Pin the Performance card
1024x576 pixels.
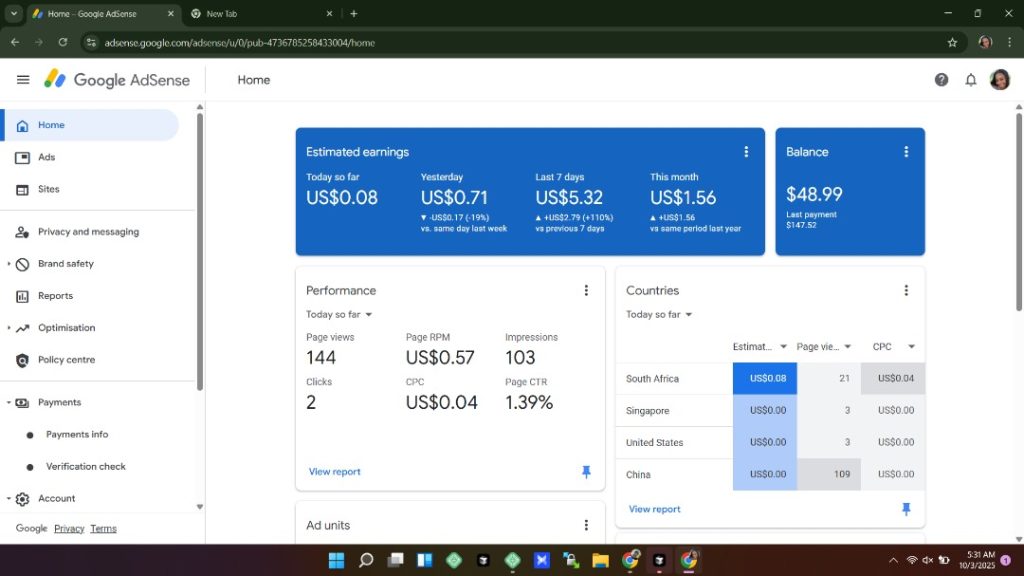[586, 472]
